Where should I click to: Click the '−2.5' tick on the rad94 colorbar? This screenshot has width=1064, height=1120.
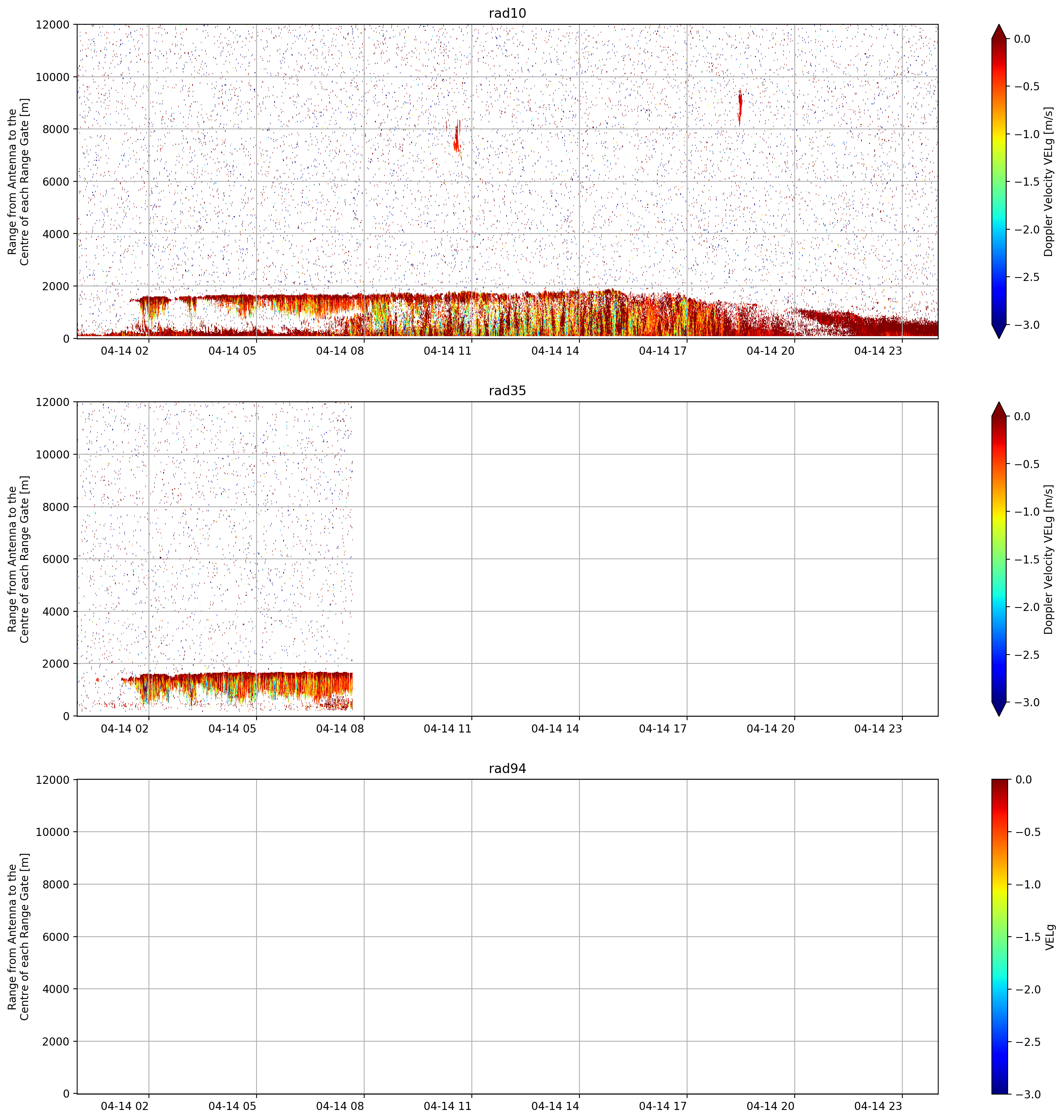click(1028, 1042)
